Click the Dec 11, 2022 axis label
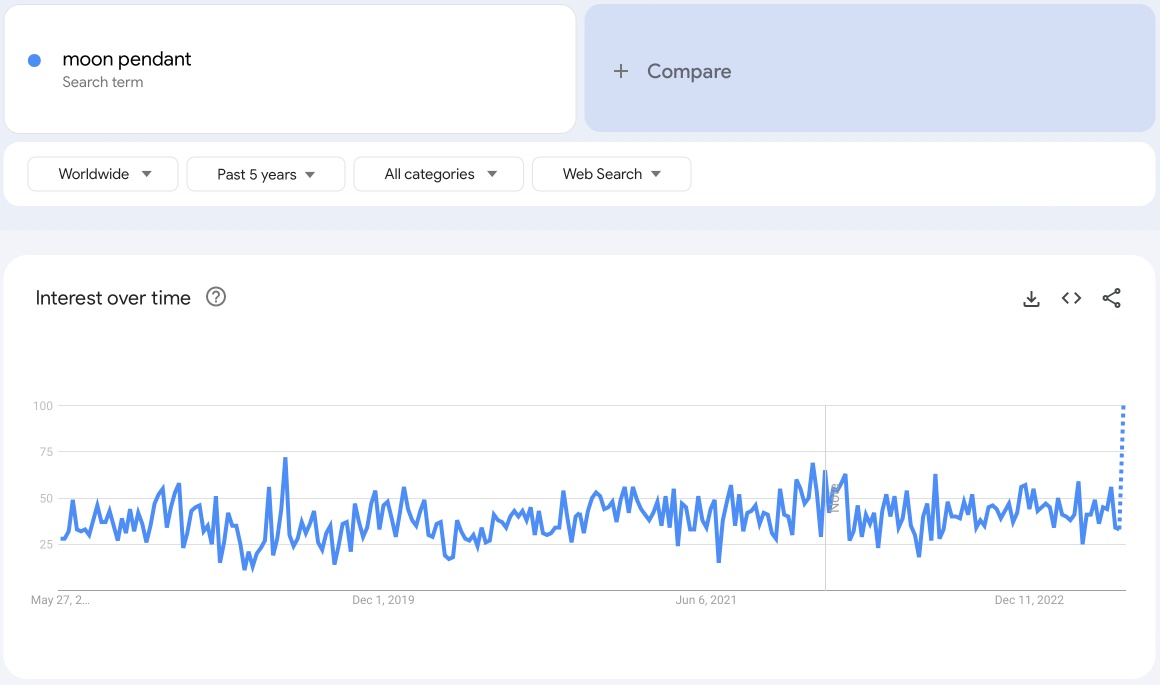This screenshot has width=1160, height=685. click(x=1029, y=600)
